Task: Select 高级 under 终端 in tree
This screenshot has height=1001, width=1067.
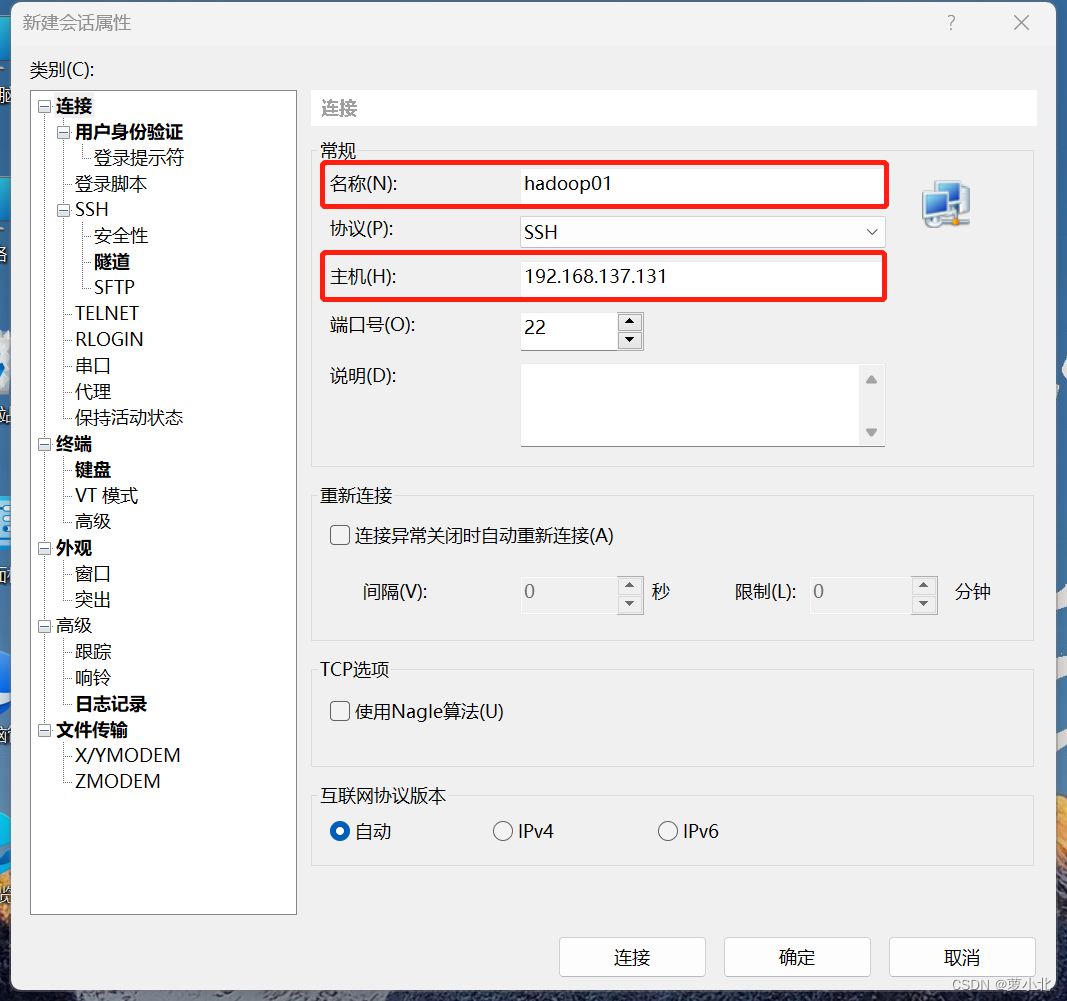Action: click(93, 521)
